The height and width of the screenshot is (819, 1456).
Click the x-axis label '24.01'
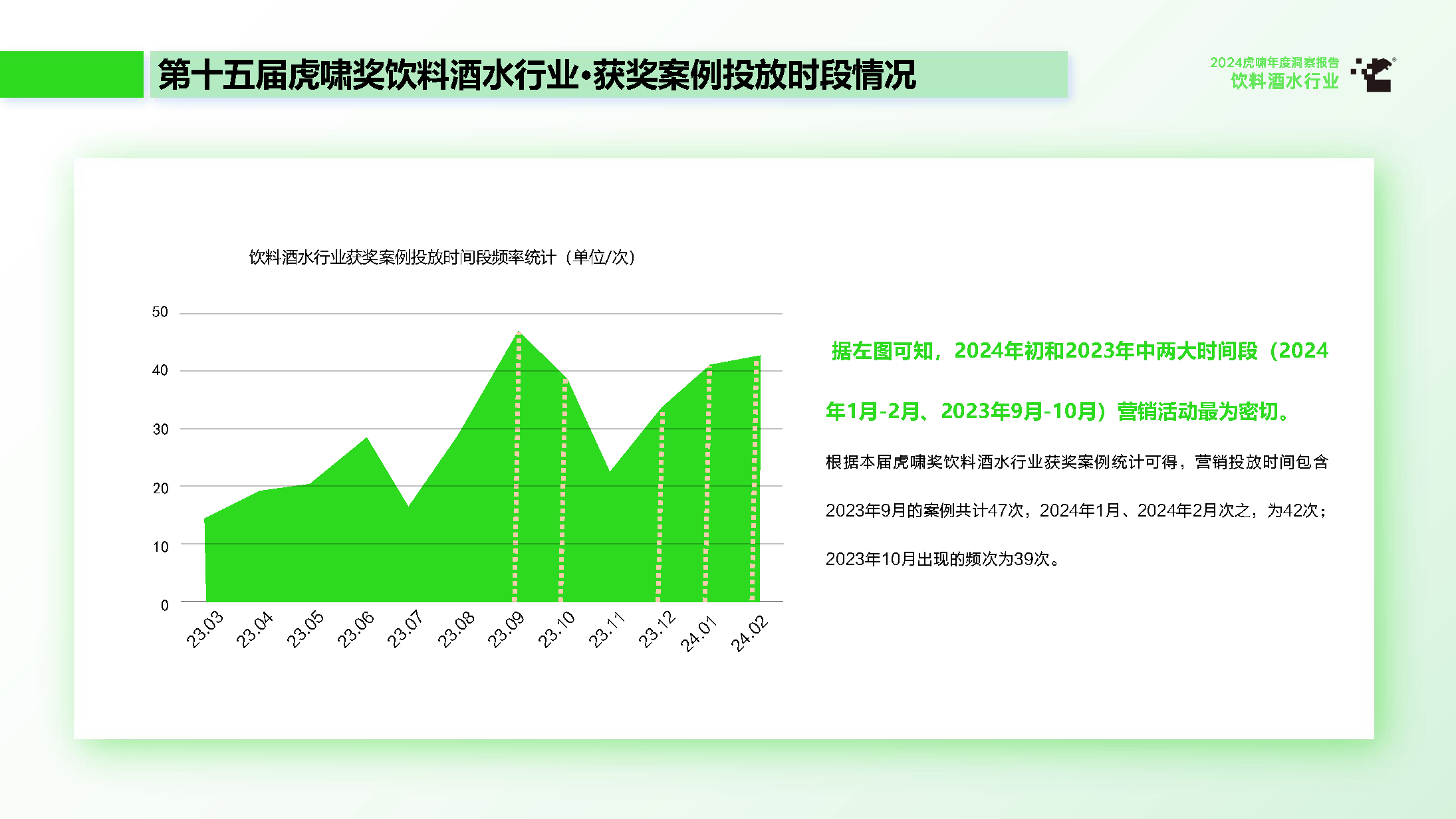pyautogui.click(x=699, y=633)
